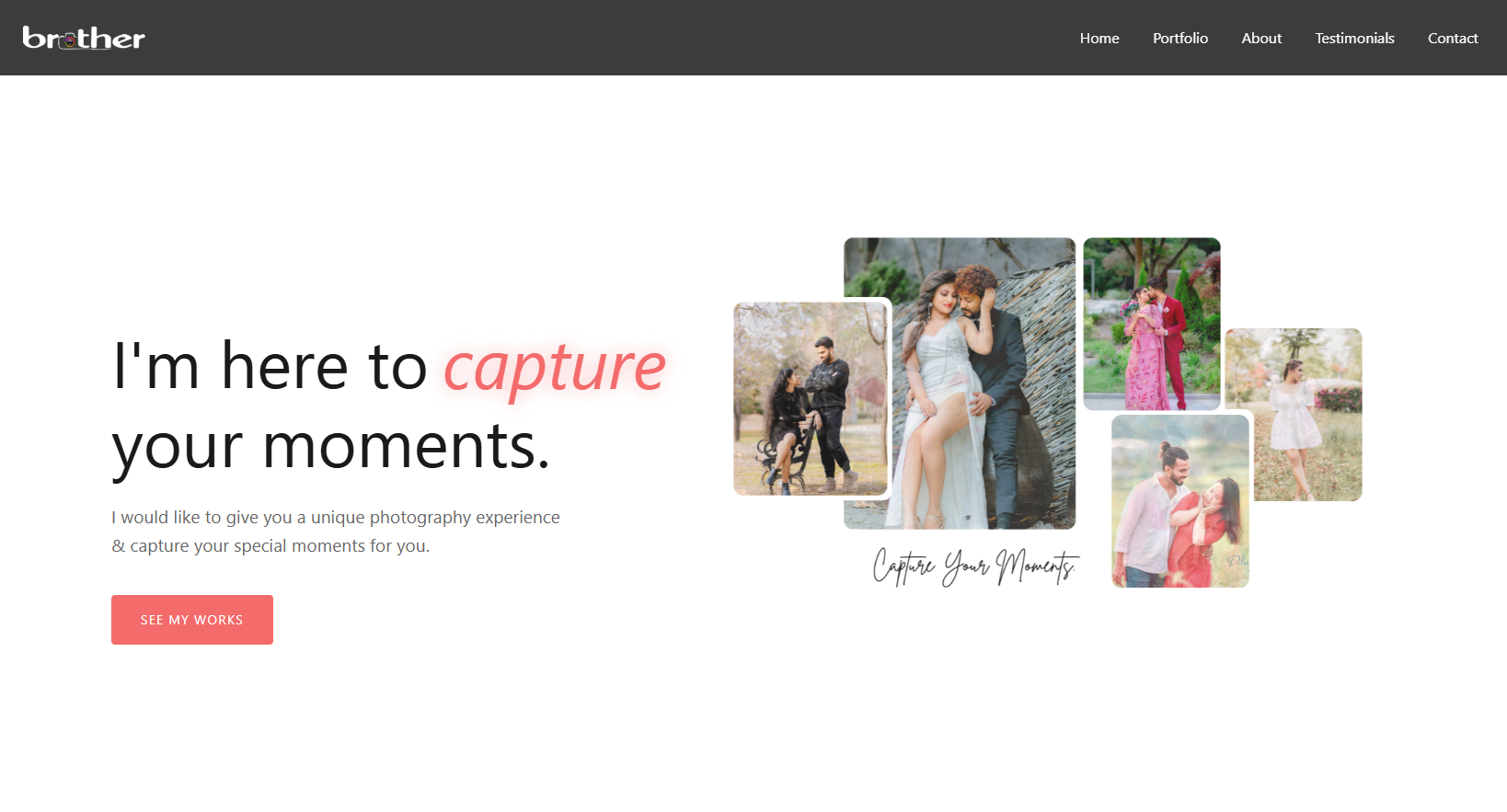Viewport: 1507px width, 812px height.
Task: Click the pink italic word capture
Action: 555,367
